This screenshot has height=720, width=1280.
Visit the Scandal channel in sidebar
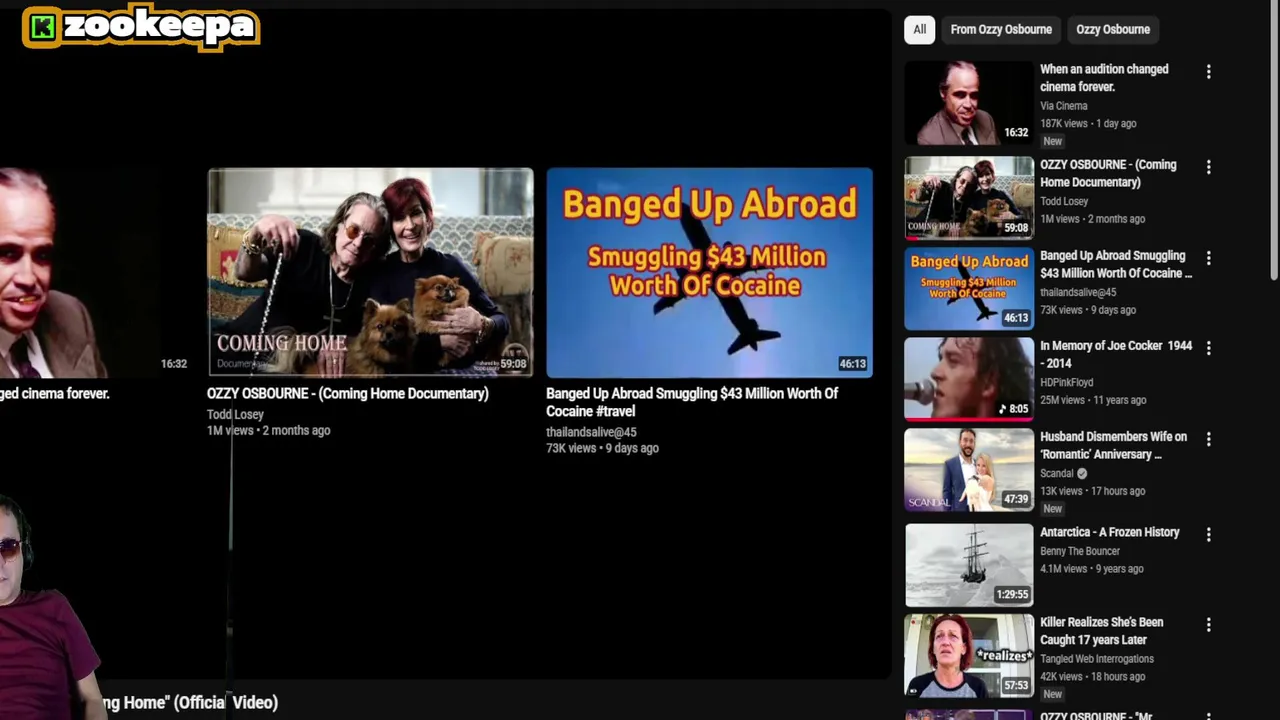click(1056, 474)
